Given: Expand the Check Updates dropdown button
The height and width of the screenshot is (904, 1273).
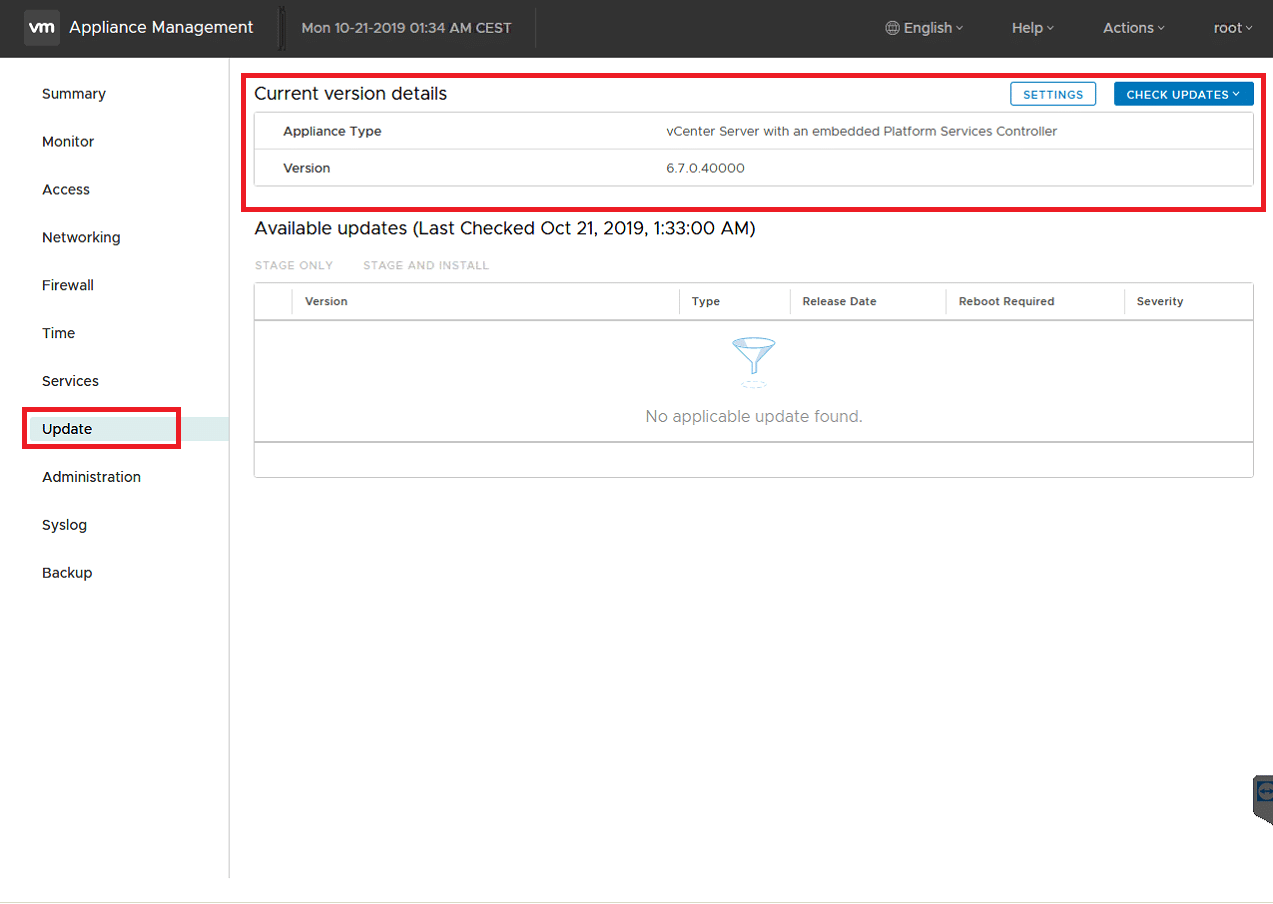Looking at the screenshot, I should pos(1183,94).
